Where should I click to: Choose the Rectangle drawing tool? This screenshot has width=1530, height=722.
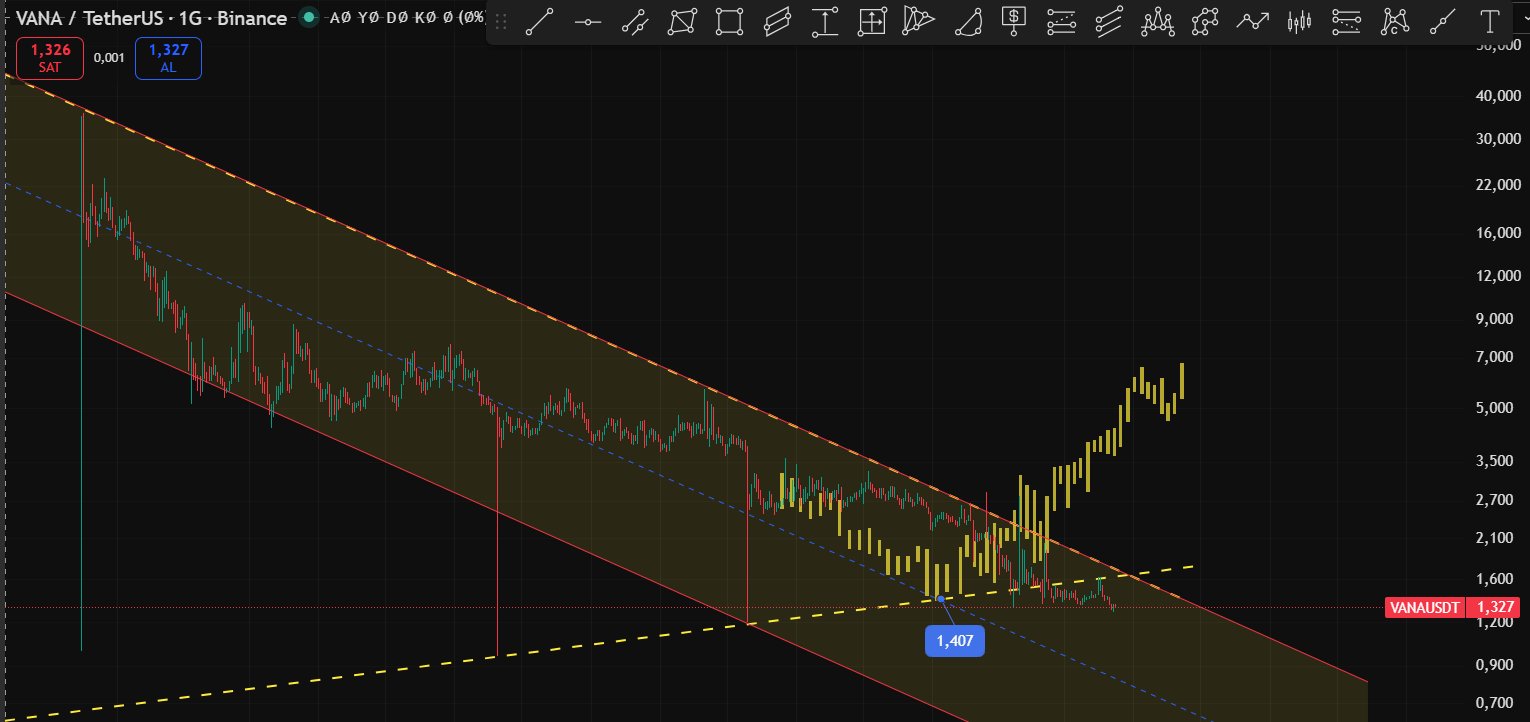coord(730,21)
